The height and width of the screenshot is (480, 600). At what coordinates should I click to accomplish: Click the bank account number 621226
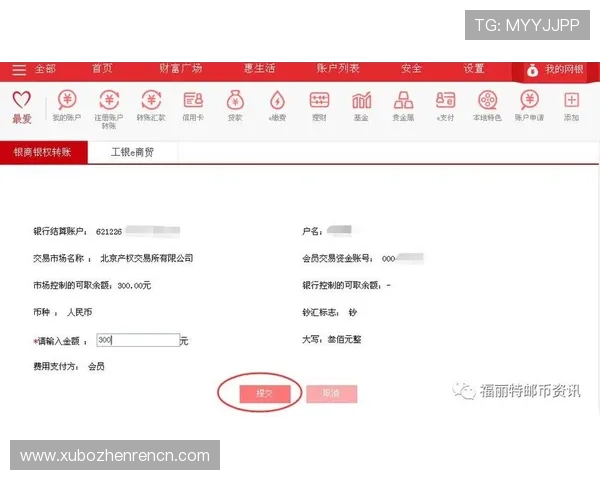109,232
